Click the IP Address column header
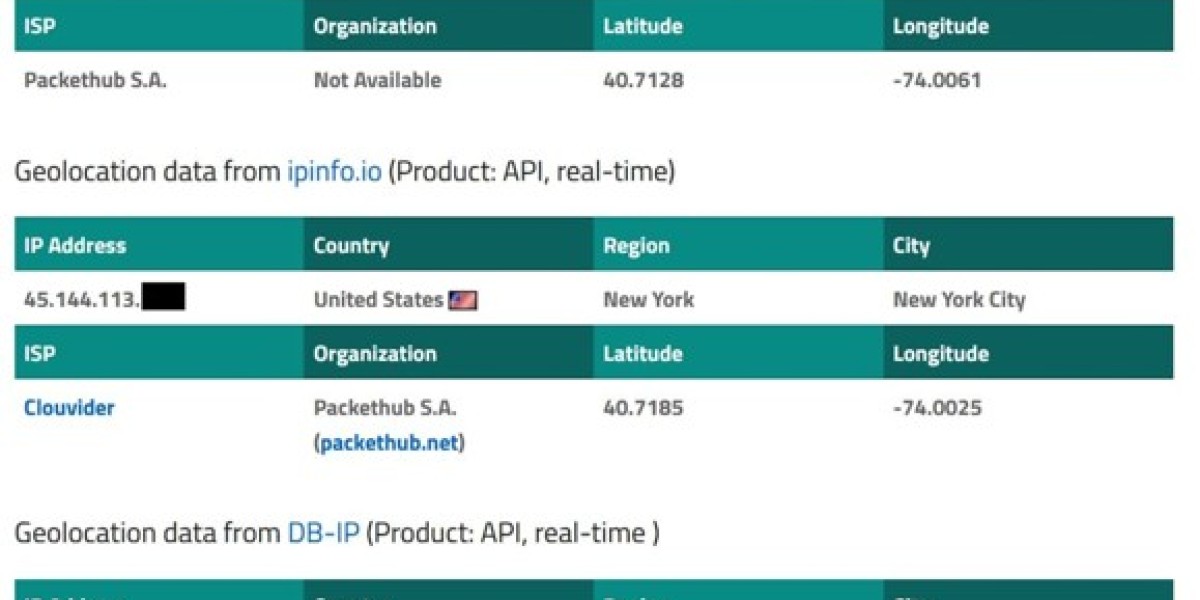Viewport: 1200px width, 600px height. click(75, 246)
